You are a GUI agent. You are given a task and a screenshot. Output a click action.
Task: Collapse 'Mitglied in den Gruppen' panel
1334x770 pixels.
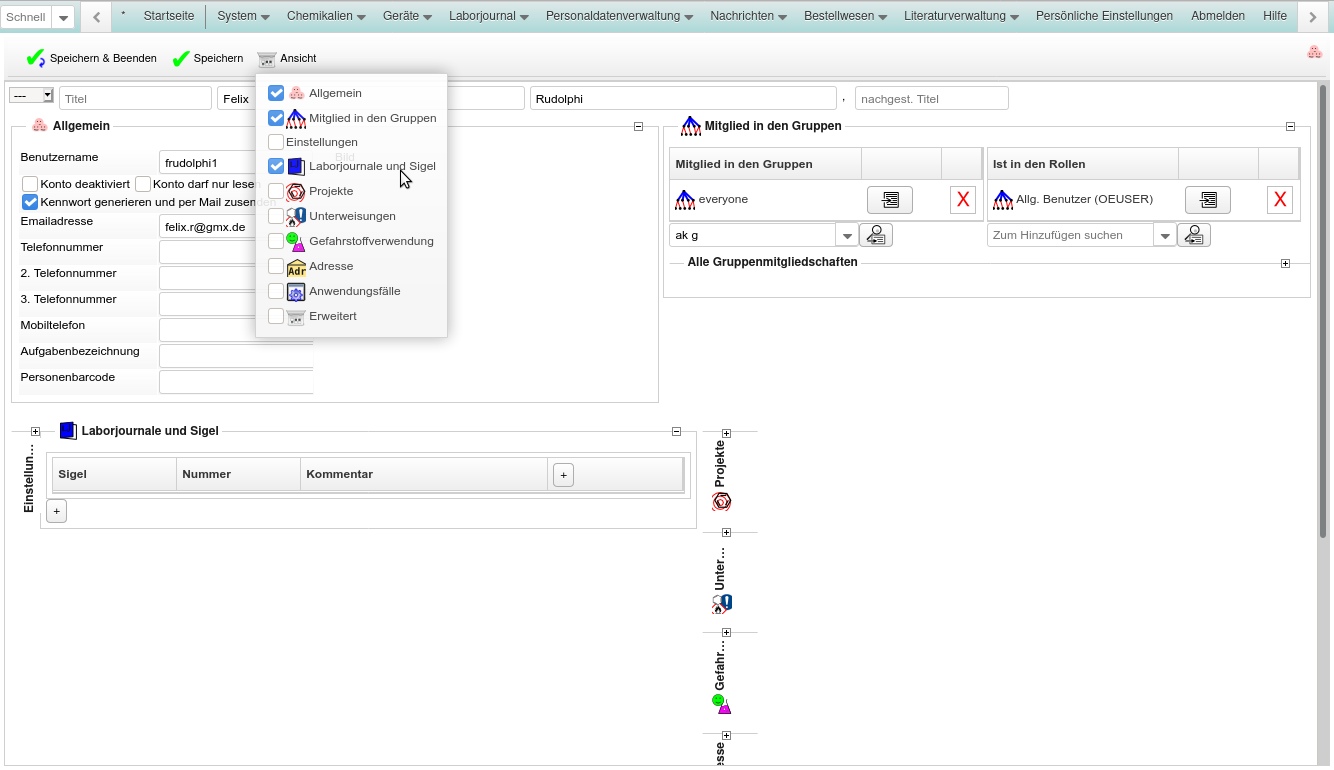click(1290, 126)
